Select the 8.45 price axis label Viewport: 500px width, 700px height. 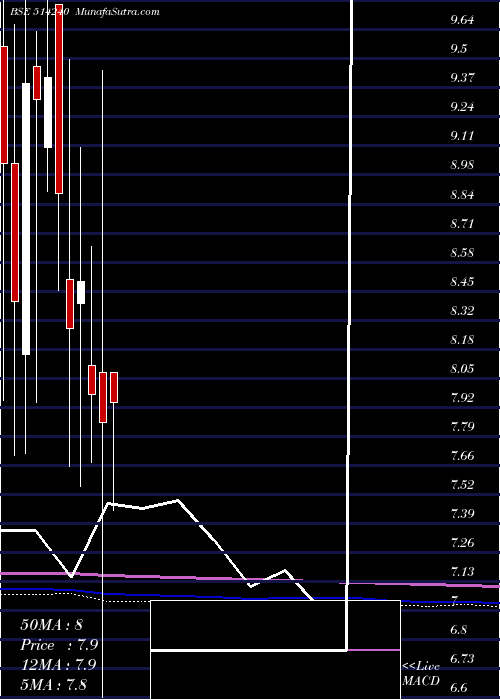[462, 282]
